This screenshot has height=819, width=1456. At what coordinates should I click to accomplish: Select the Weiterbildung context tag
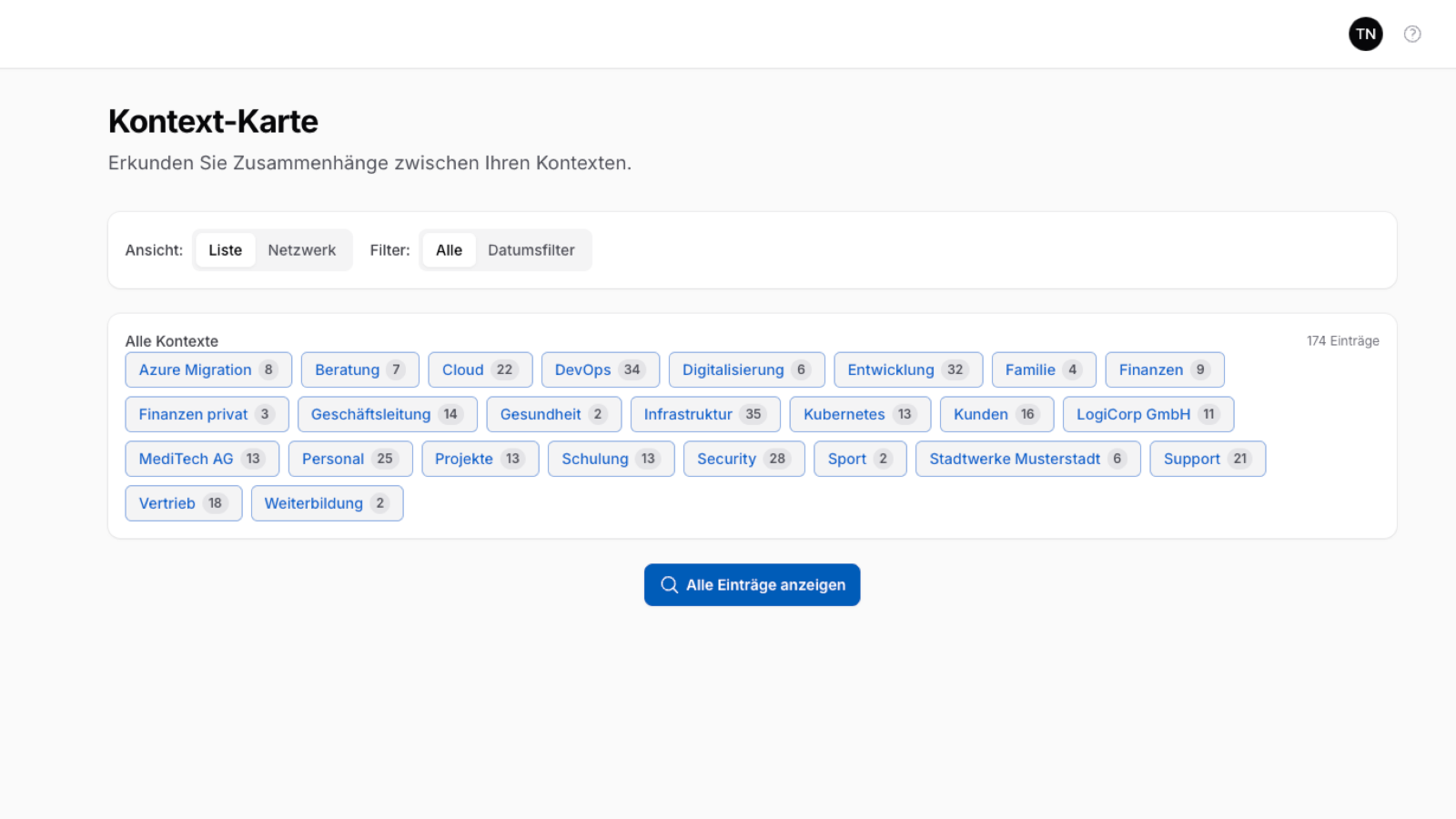326,504
